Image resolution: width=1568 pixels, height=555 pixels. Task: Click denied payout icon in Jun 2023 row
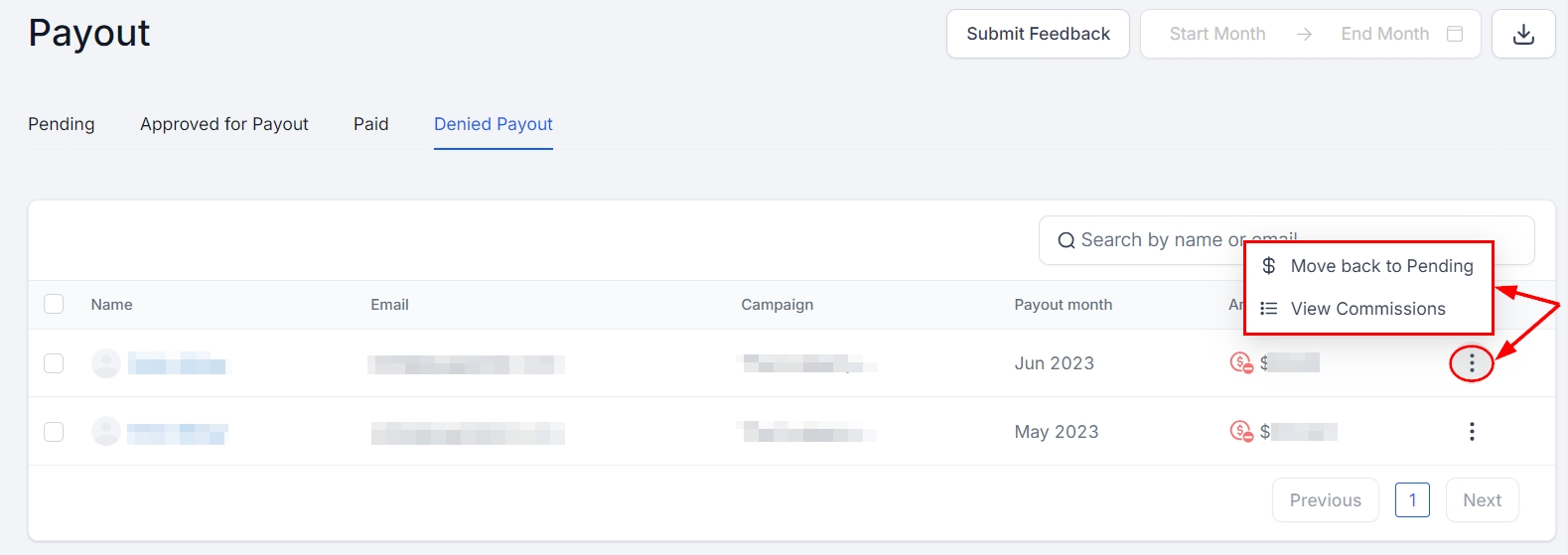(x=1241, y=363)
